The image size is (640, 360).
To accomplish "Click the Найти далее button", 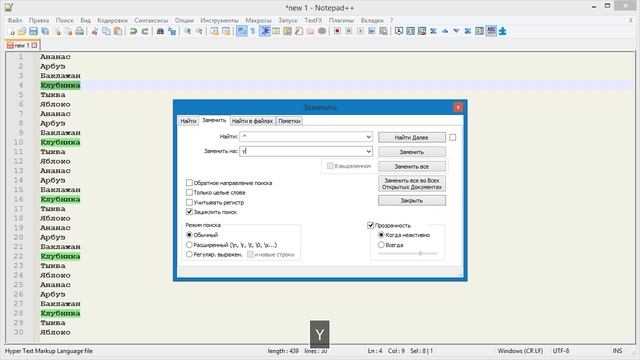I will coord(411,138).
